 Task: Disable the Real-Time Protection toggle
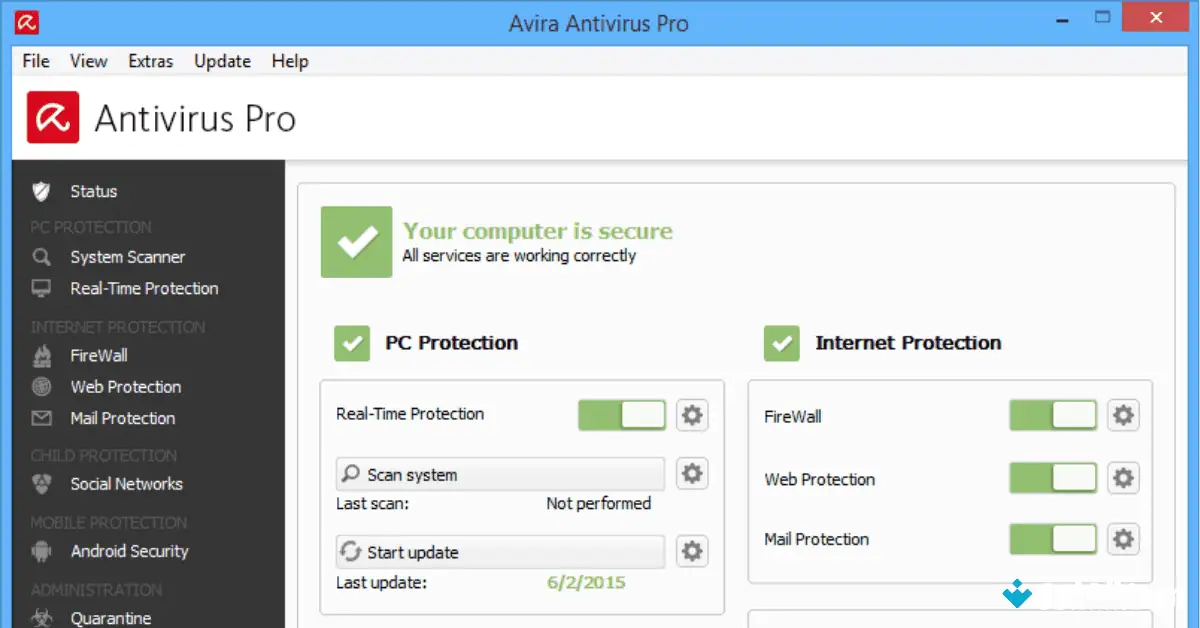pos(621,414)
